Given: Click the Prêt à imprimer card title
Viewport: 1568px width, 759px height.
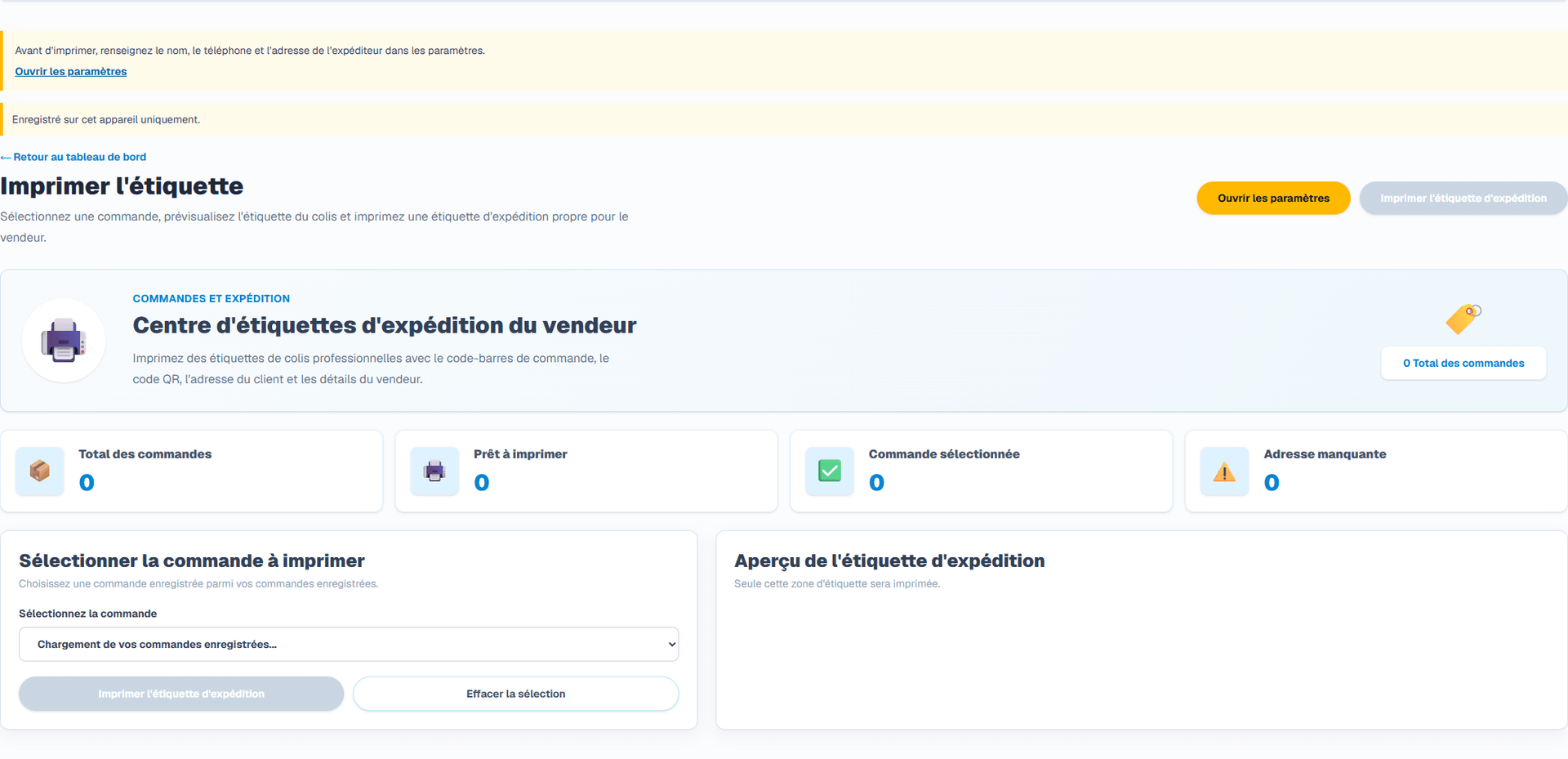Looking at the screenshot, I should tap(520, 454).
